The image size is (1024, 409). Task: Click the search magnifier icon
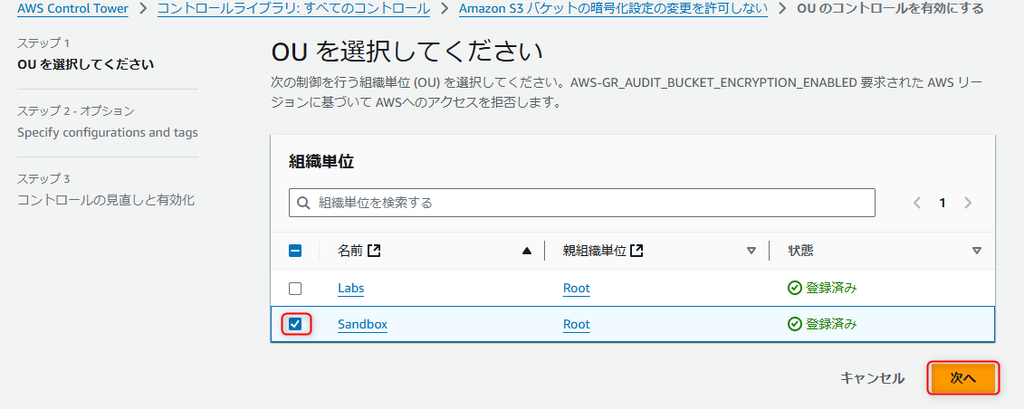(303, 203)
